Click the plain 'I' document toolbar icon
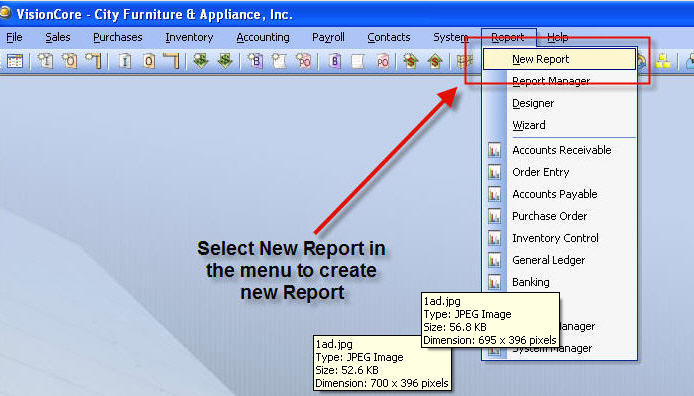Viewport: 694px width, 396px height. click(x=125, y=61)
